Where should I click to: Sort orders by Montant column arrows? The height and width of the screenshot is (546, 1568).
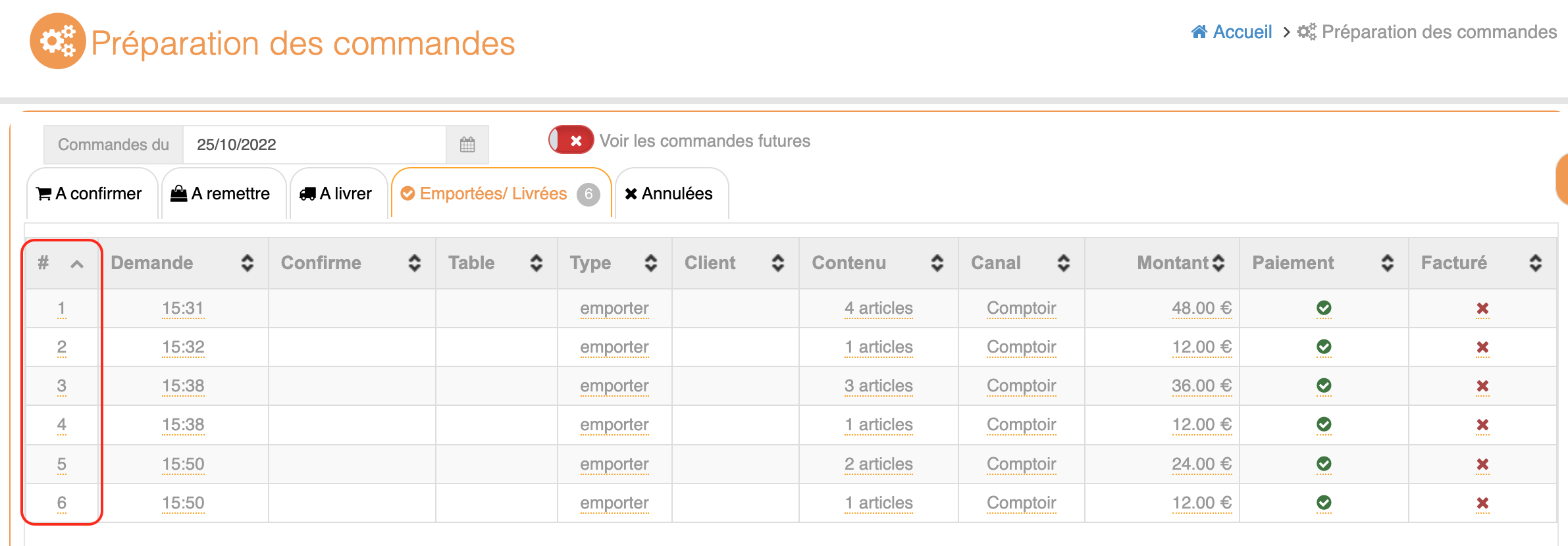[x=1218, y=263]
